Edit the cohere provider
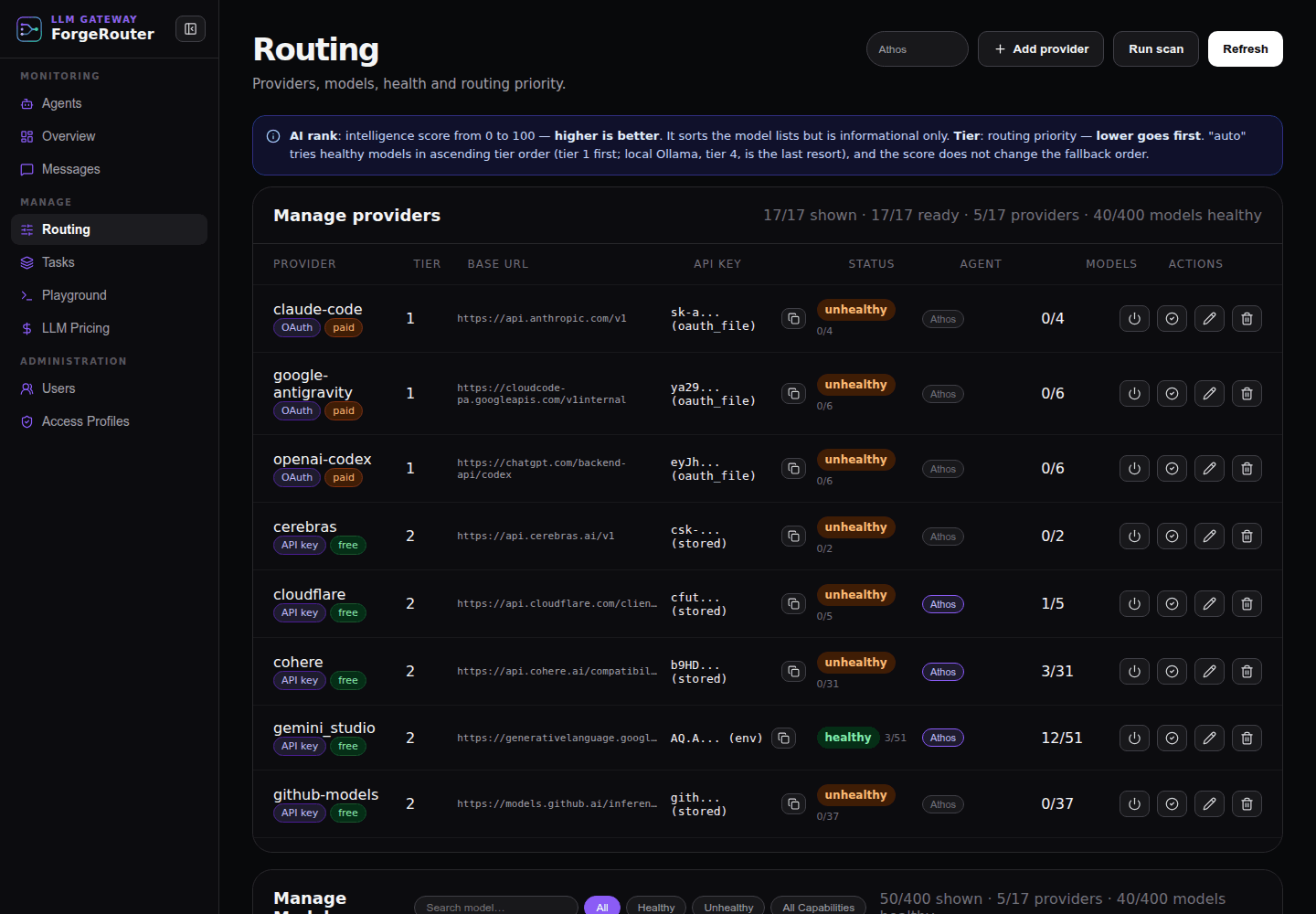Viewport: 1316px width, 914px height. coord(1209,672)
